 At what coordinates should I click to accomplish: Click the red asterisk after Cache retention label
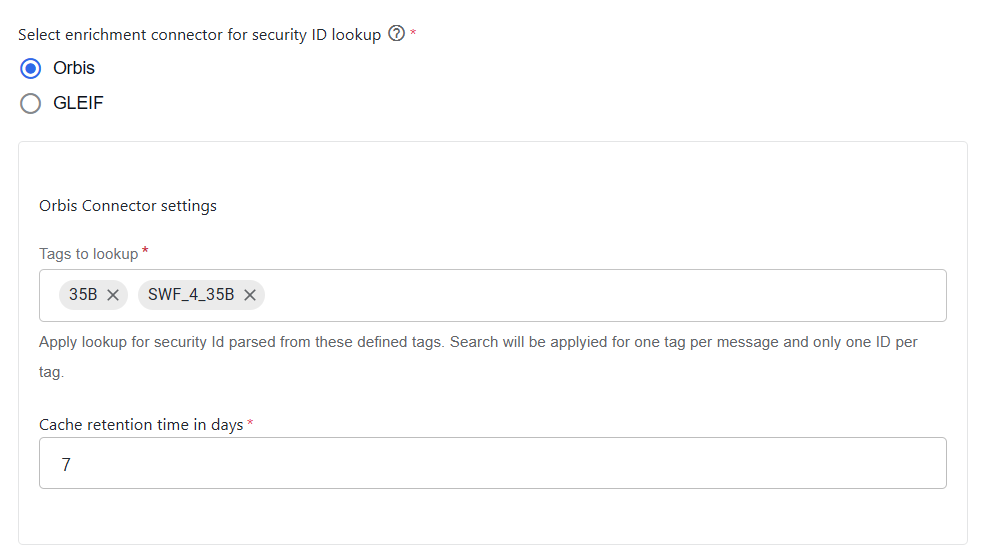click(250, 422)
